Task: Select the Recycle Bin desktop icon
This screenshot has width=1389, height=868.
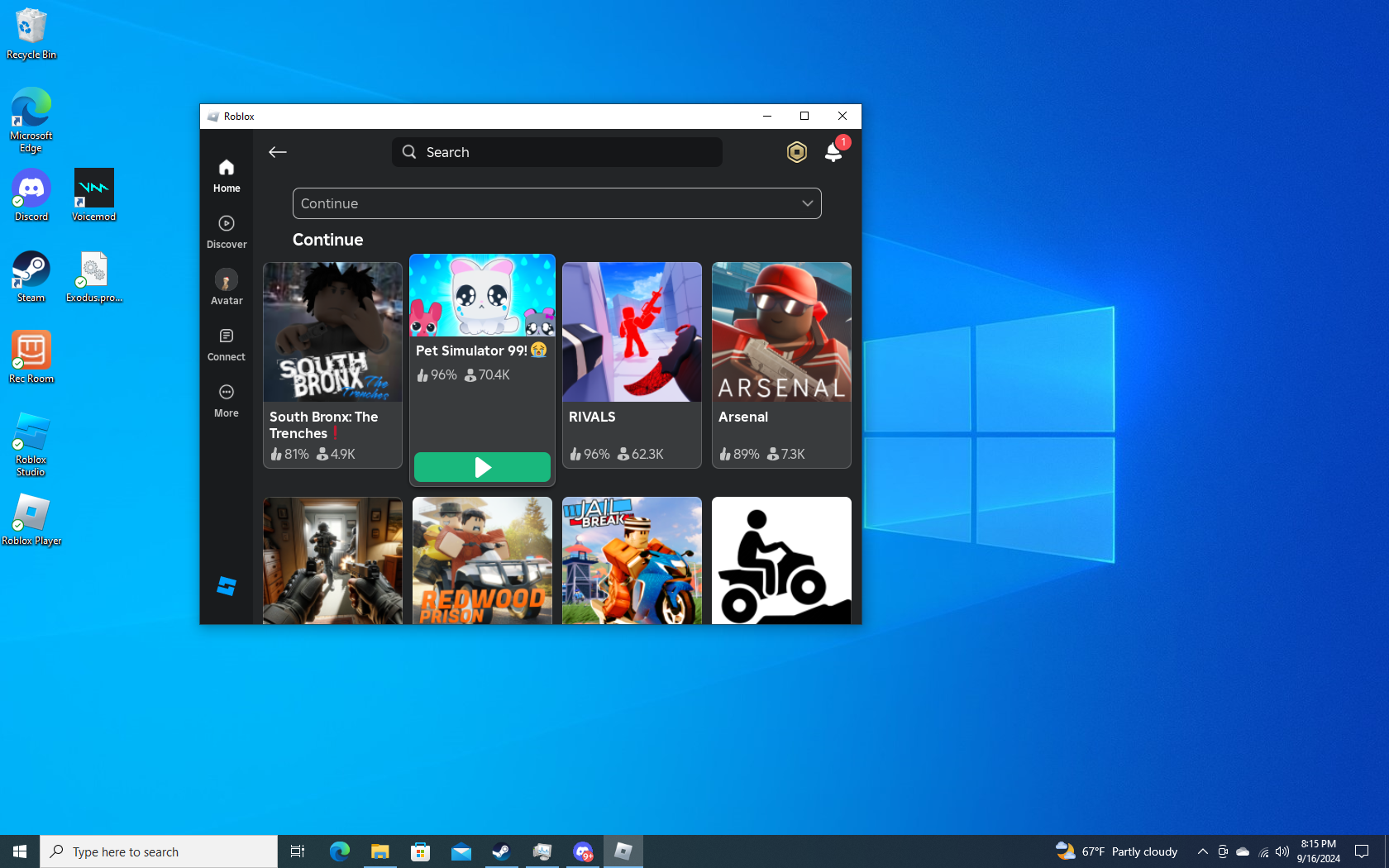Action: (x=31, y=34)
